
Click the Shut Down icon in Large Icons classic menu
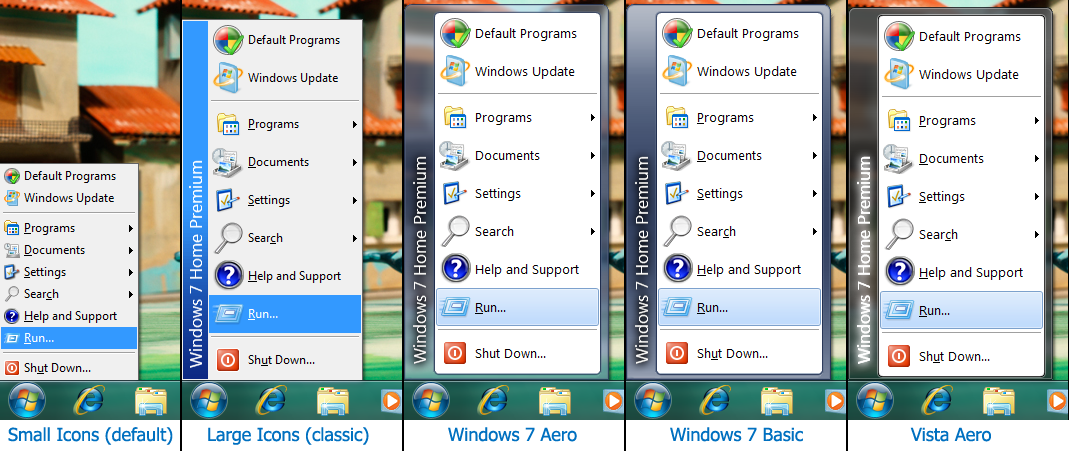(x=228, y=360)
